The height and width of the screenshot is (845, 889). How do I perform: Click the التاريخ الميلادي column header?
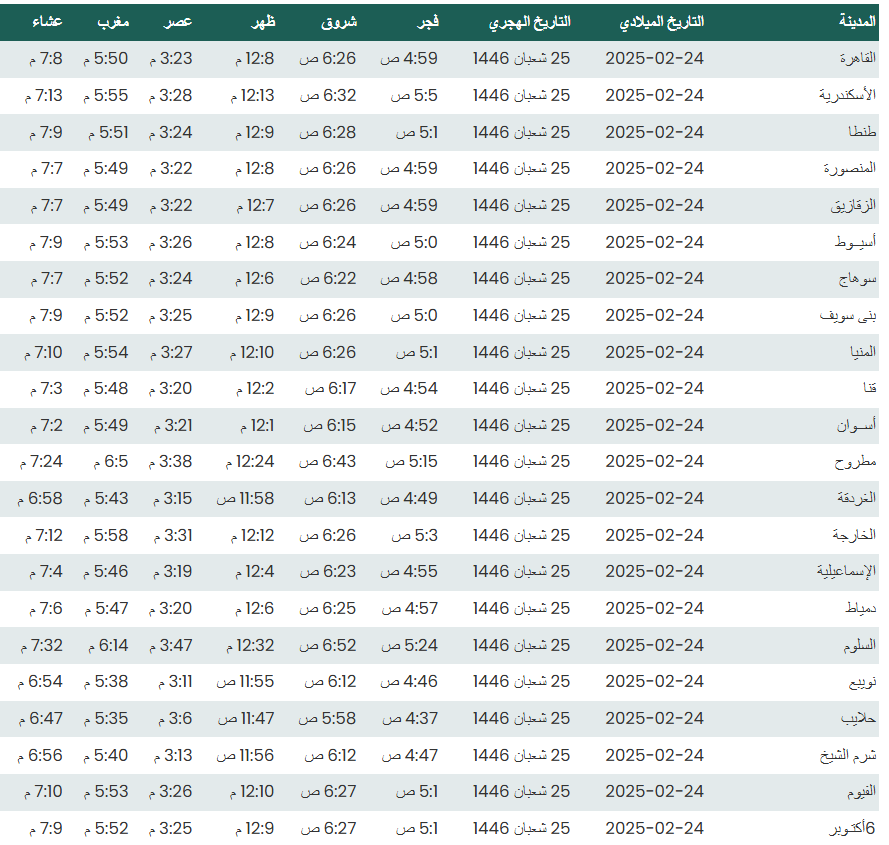click(x=662, y=22)
